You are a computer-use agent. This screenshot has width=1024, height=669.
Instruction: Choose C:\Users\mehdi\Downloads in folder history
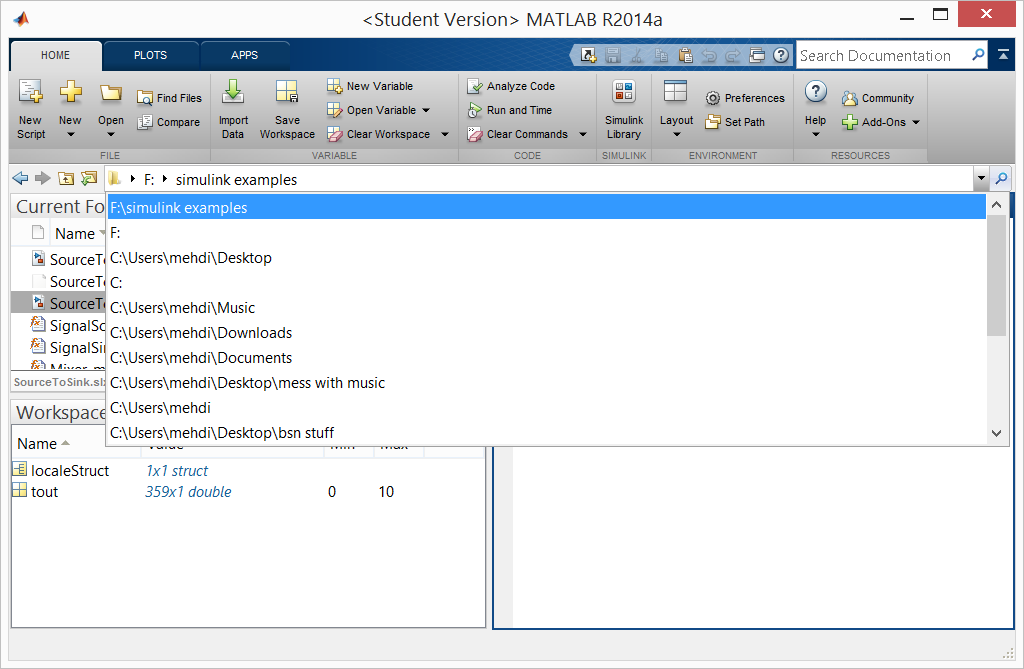[201, 333]
